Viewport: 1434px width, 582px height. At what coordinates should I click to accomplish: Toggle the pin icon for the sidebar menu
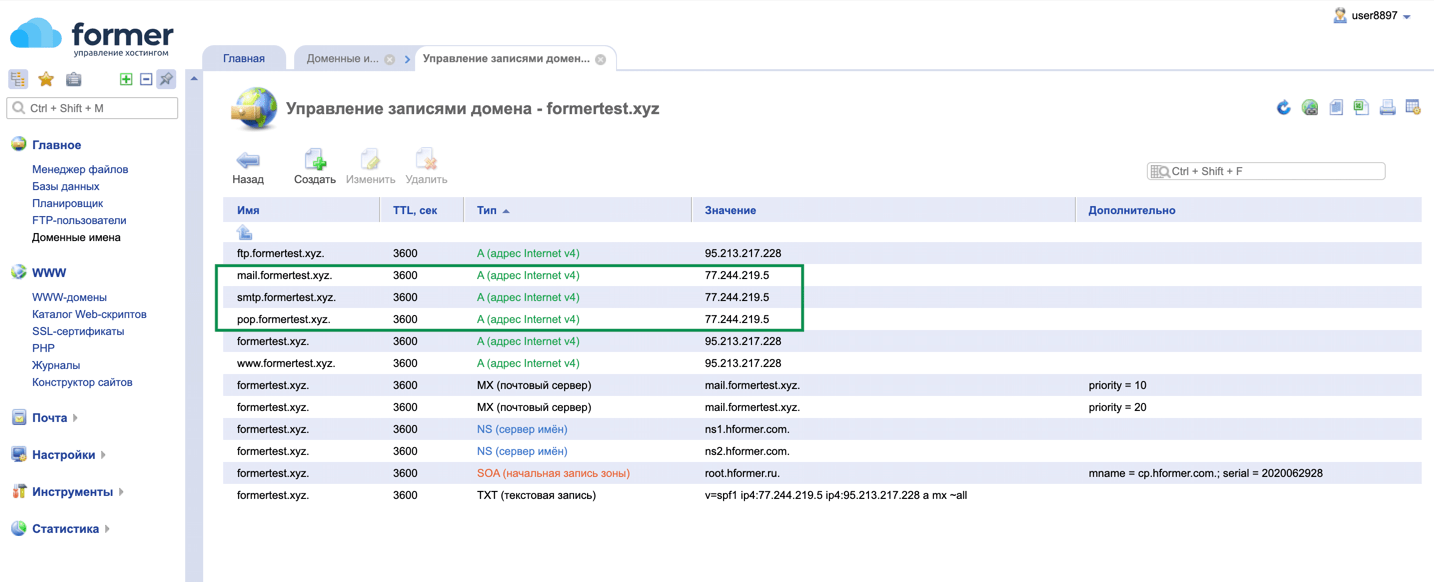point(166,79)
